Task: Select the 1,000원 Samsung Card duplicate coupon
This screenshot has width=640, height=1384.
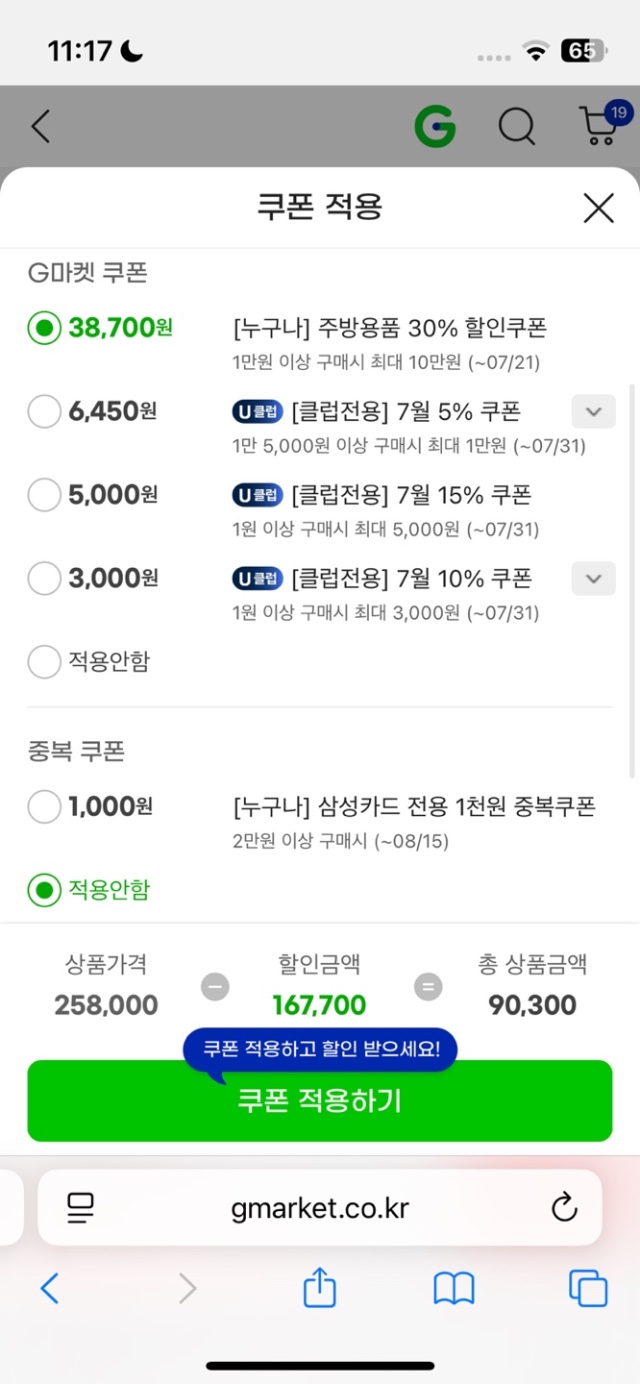Action: pos(45,806)
